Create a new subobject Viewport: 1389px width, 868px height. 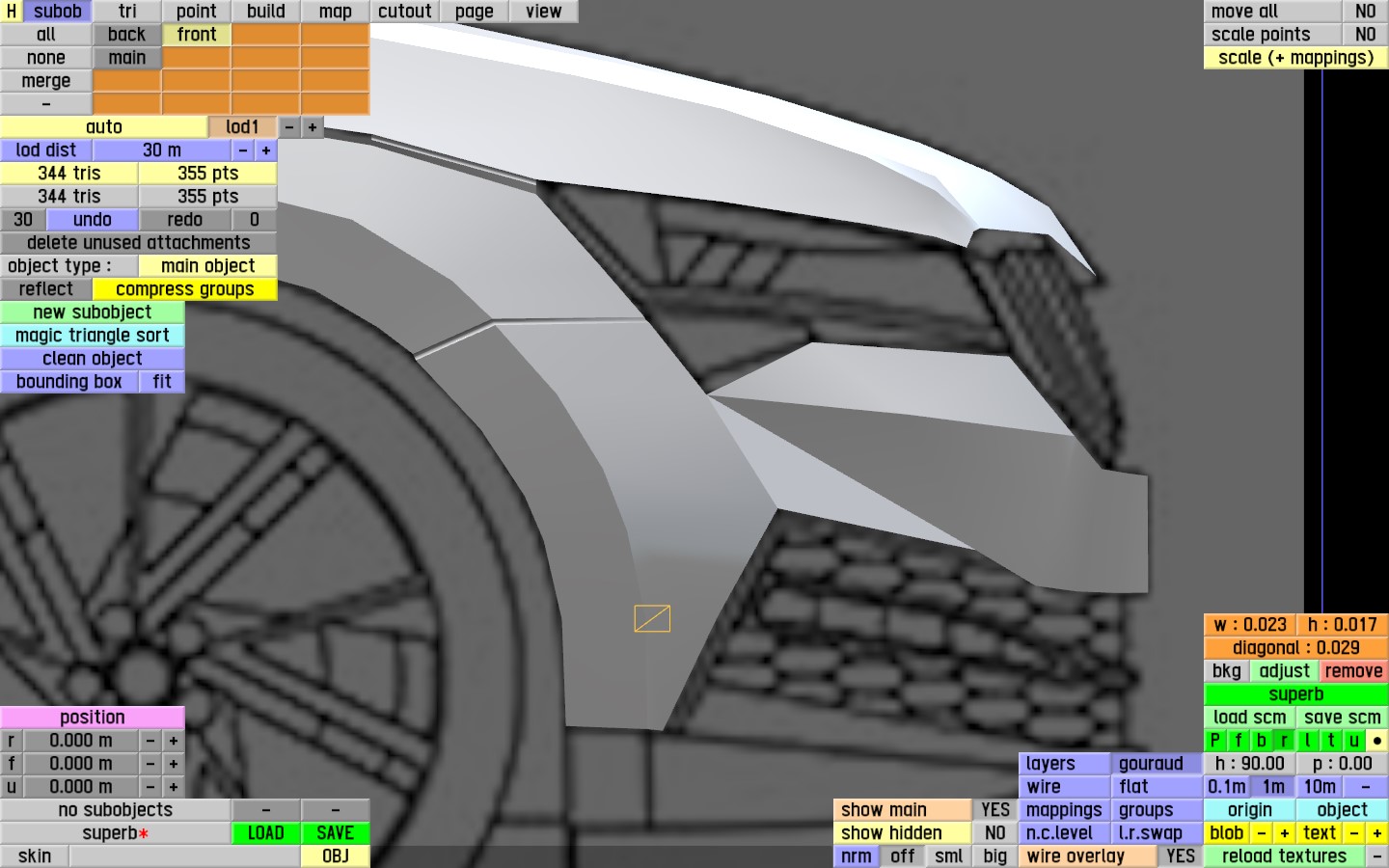[x=93, y=312]
